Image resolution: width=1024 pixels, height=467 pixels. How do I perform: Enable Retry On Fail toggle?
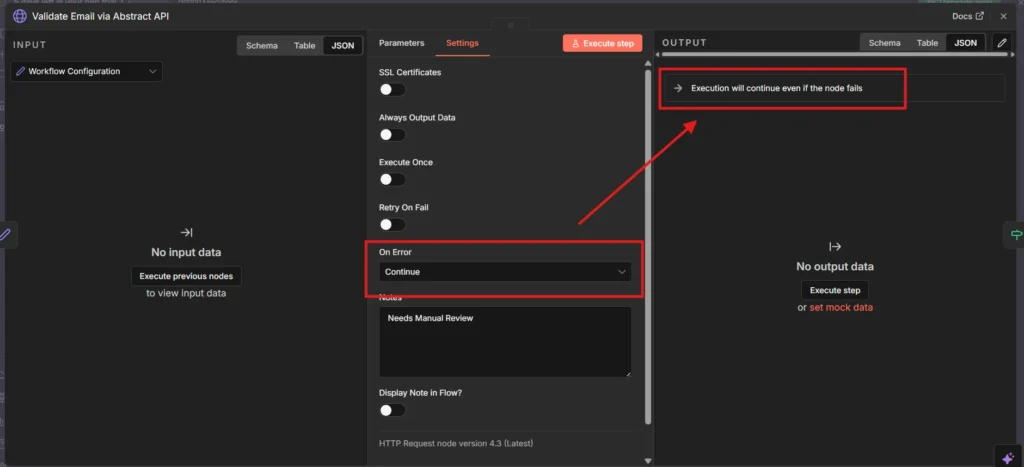coord(392,225)
